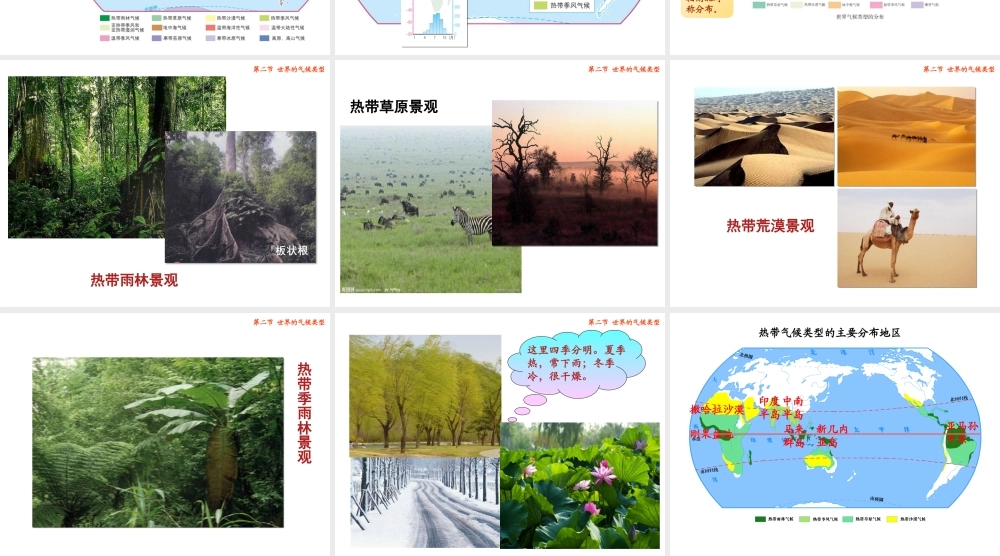Select the photo of man riding a camel
1000x556 pixels.
click(x=907, y=238)
